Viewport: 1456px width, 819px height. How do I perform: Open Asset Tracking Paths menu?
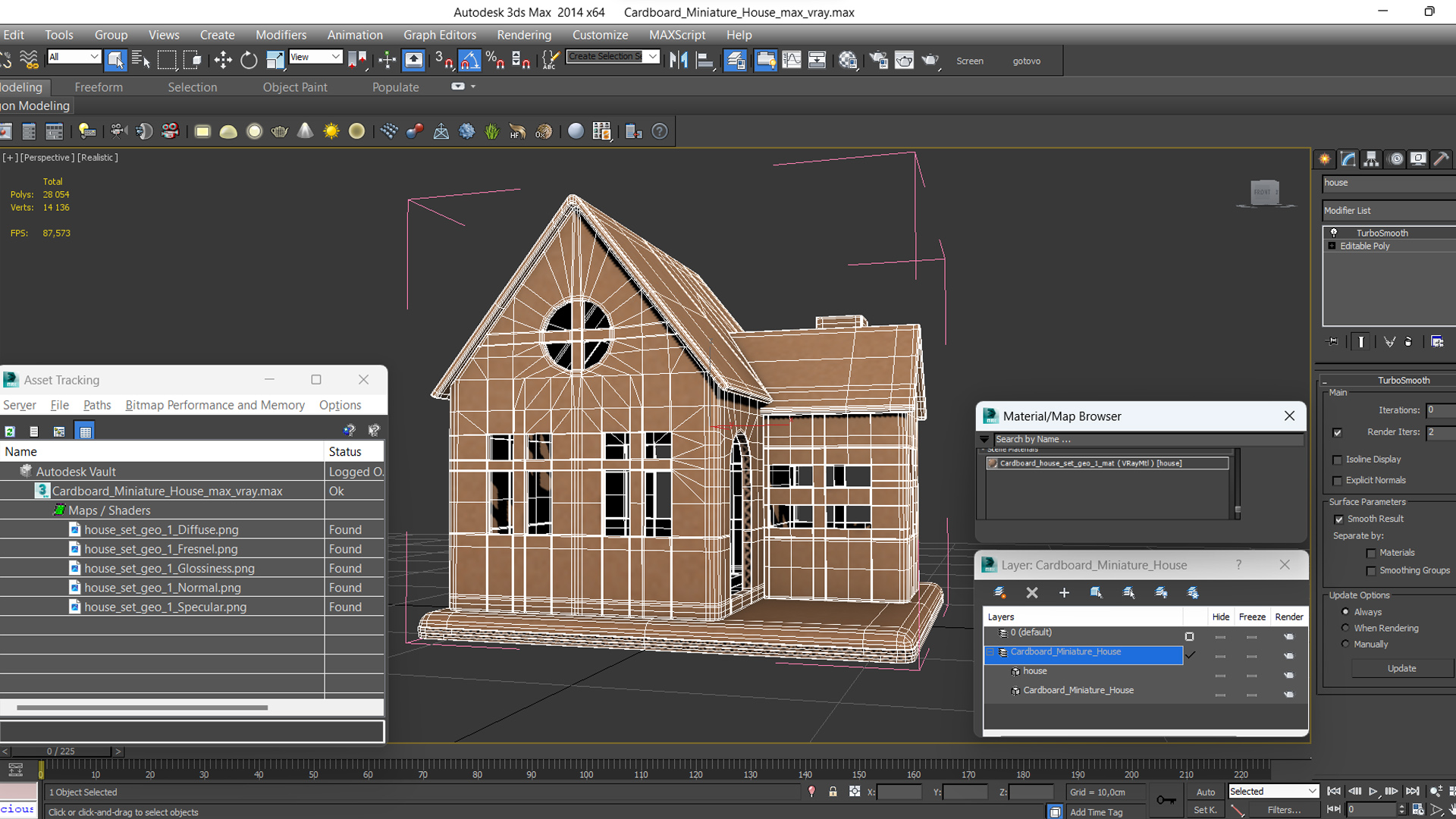click(x=97, y=405)
